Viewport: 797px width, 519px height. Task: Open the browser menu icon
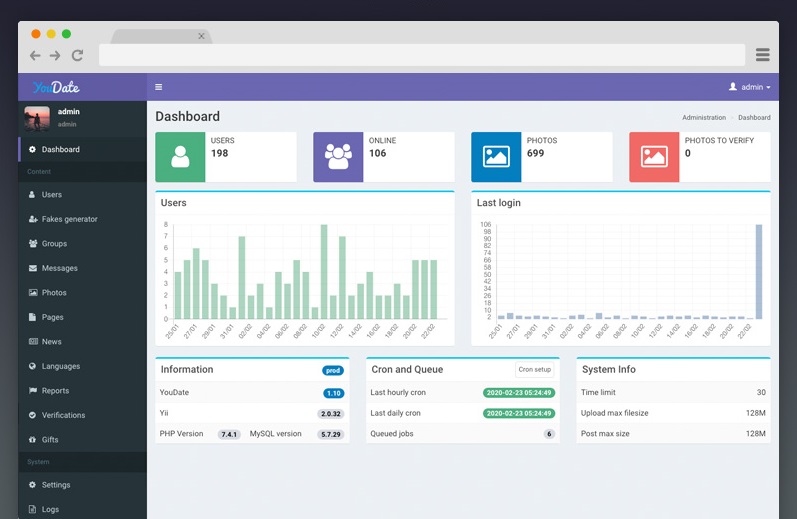(763, 55)
